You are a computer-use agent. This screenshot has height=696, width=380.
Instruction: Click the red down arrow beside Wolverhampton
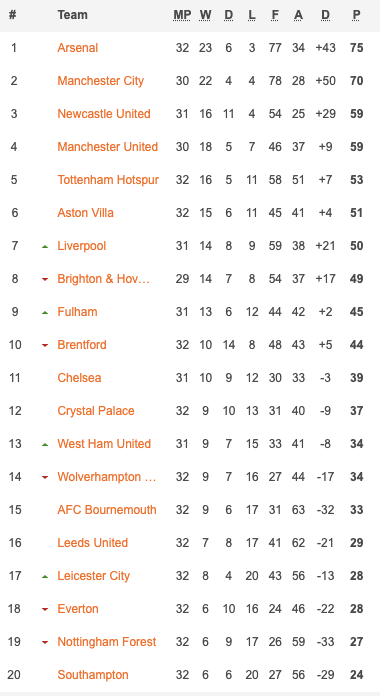click(x=45, y=477)
